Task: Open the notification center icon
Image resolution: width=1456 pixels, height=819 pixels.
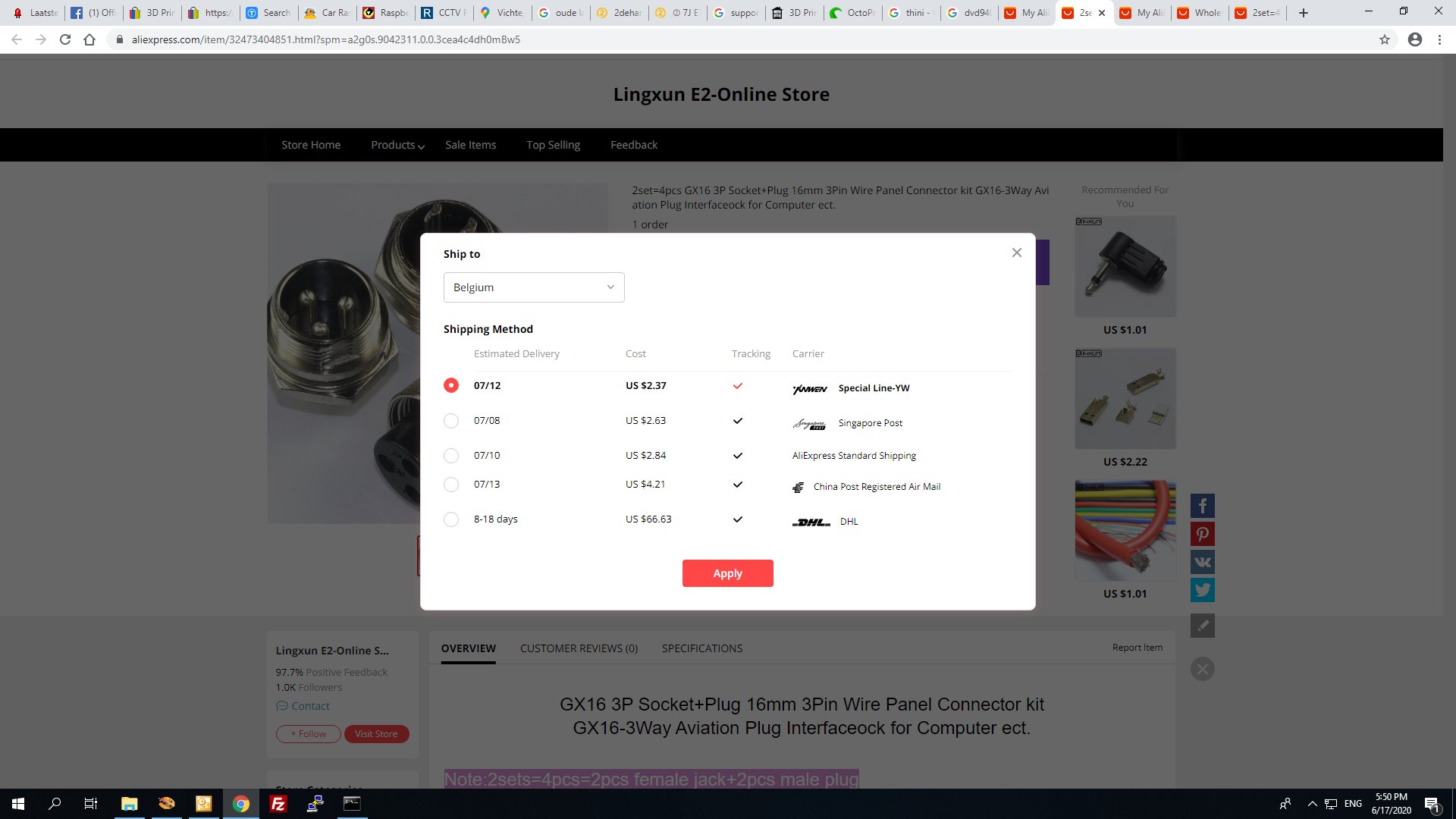Action: tap(1432, 804)
